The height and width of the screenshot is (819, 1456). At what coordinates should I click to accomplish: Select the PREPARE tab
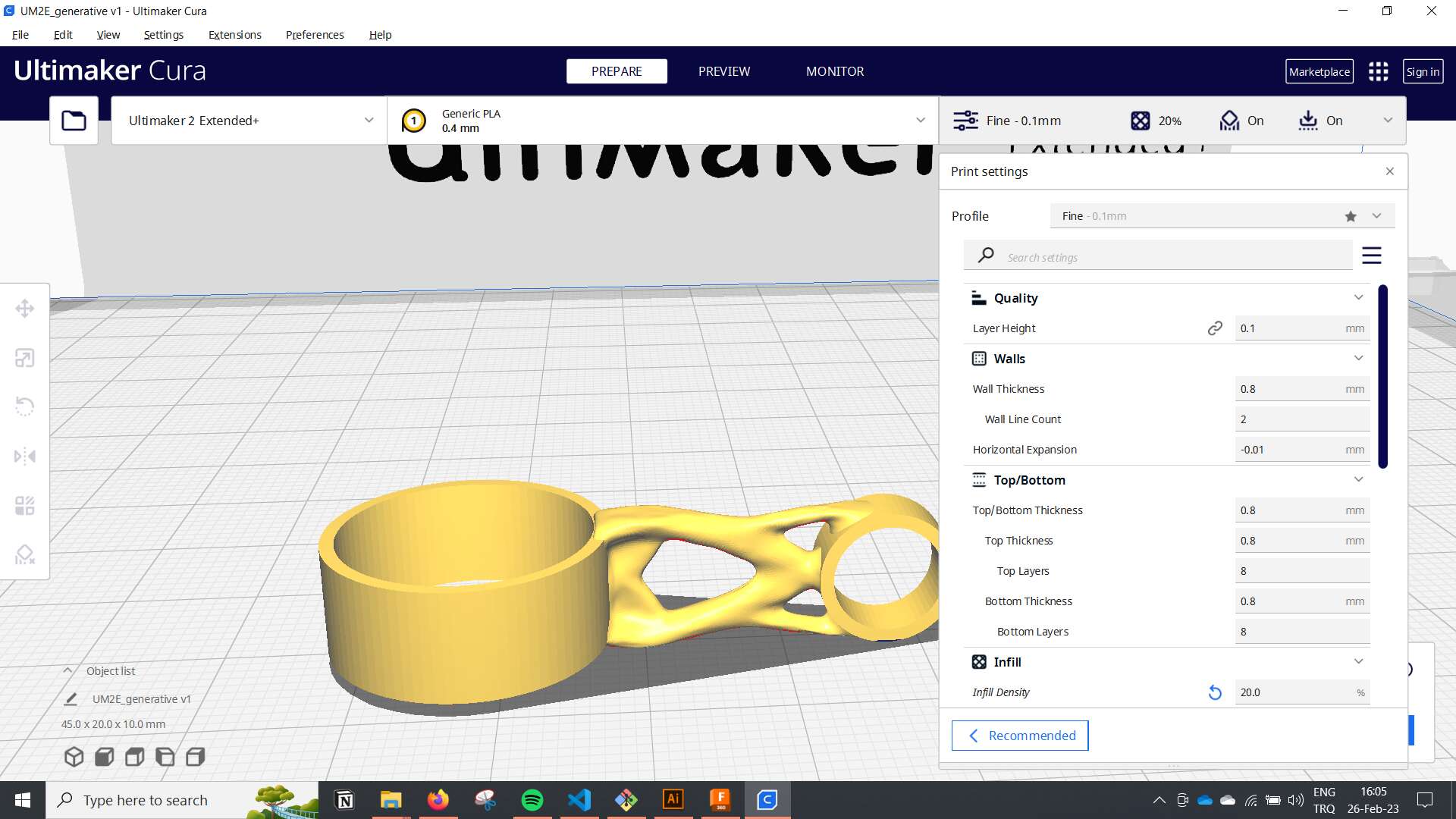point(616,70)
